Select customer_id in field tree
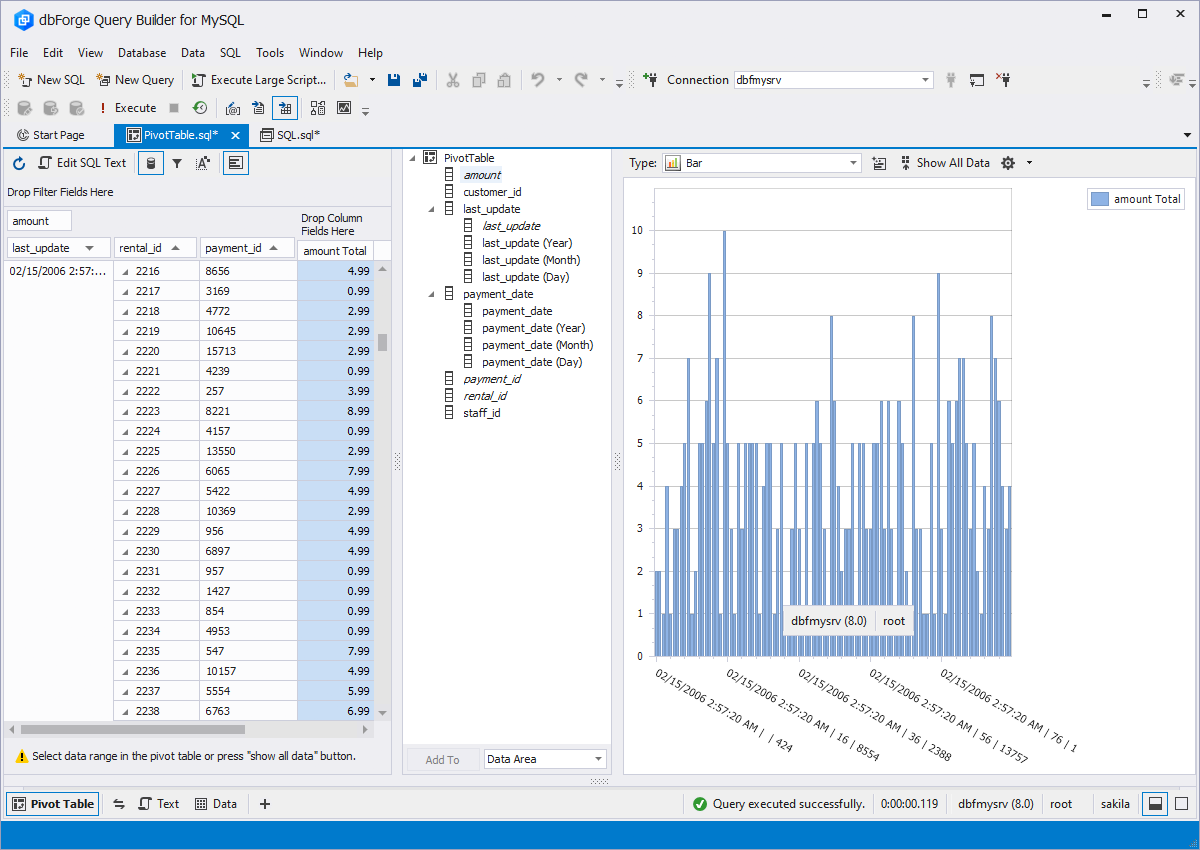The height and width of the screenshot is (850, 1200). pos(492,192)
